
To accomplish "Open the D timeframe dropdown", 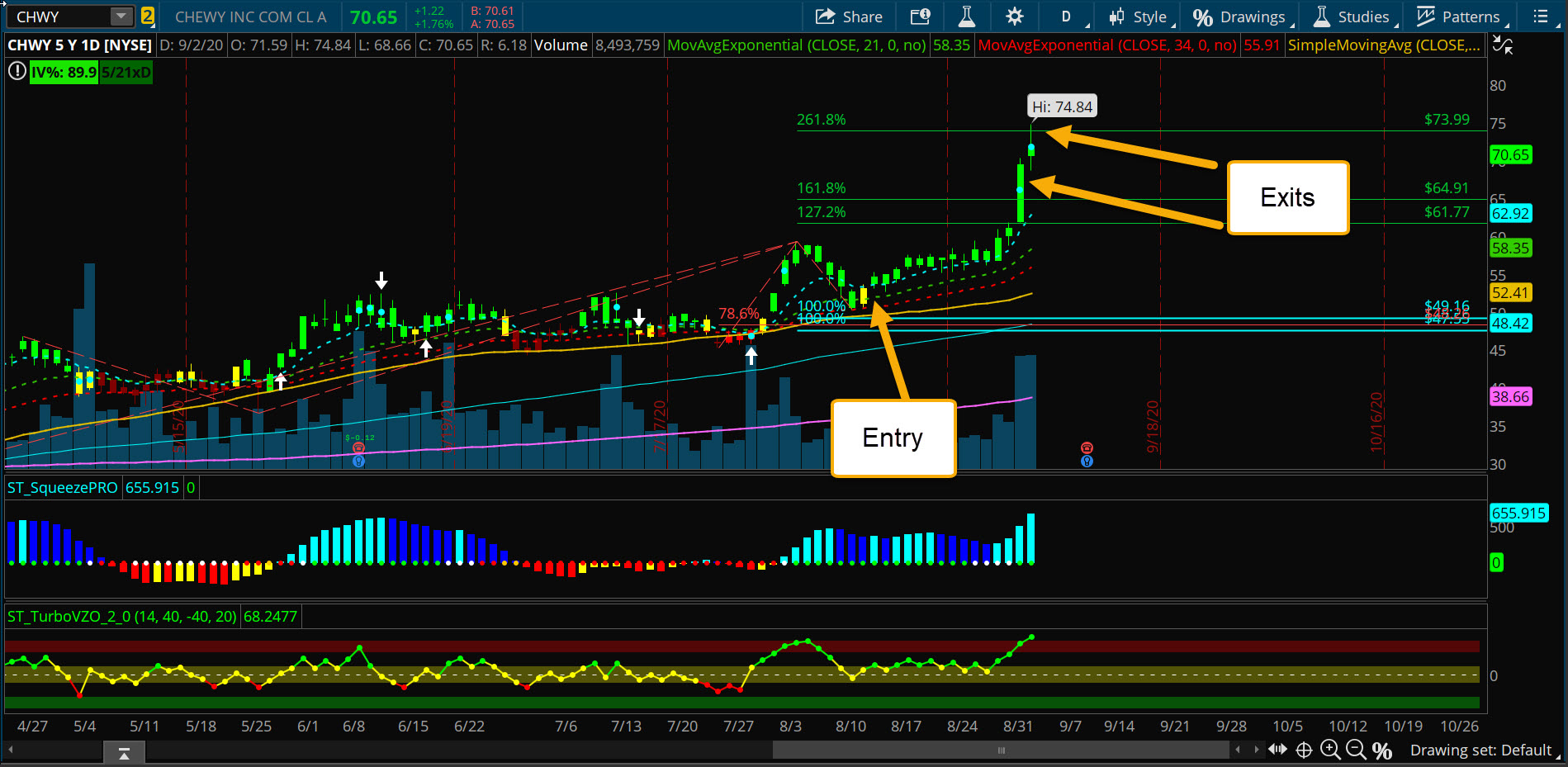I will [x=1066, y=17].
